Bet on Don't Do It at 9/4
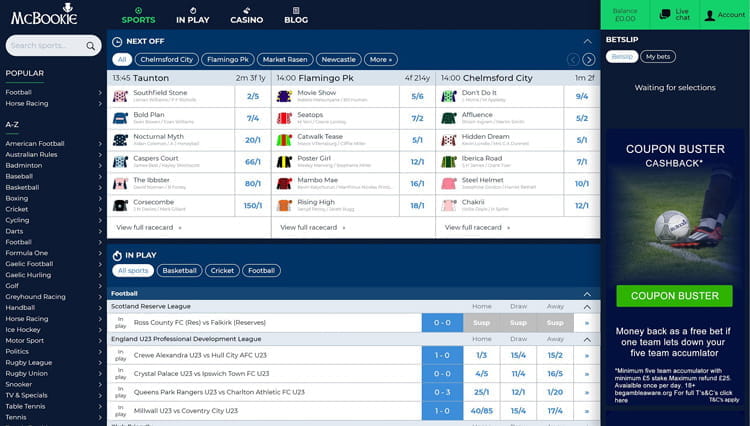The height and width of the screenshot is (426, 750). pyautogui.click(x=582, y=96)
